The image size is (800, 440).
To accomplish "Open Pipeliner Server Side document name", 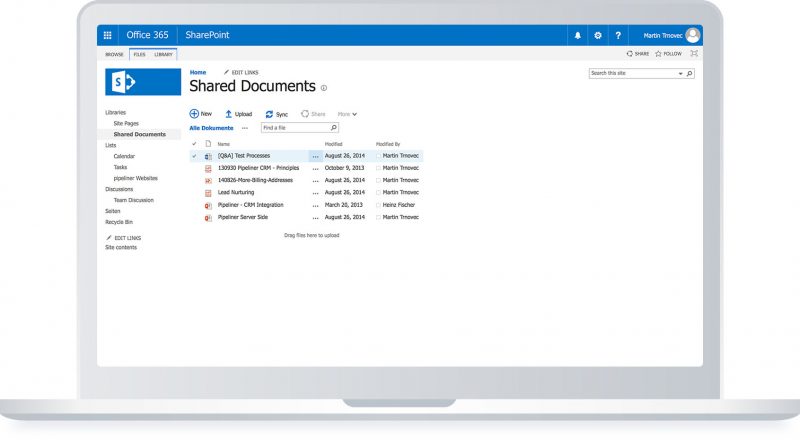I will [x=243, y=217].
